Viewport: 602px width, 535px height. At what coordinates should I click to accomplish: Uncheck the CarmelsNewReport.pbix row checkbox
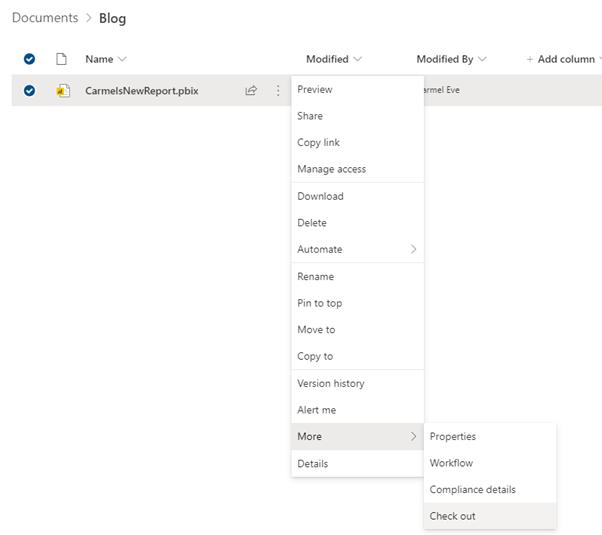pyautogui.click(x=29, y=91)
